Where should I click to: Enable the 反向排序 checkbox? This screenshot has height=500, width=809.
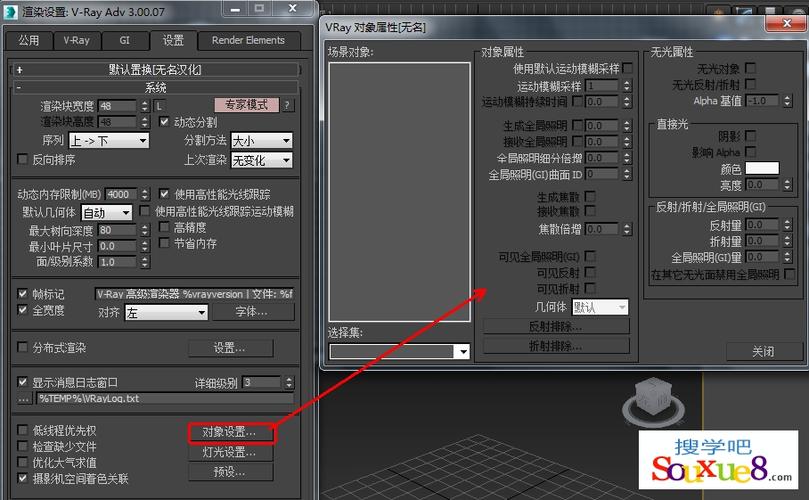point(24,159)
